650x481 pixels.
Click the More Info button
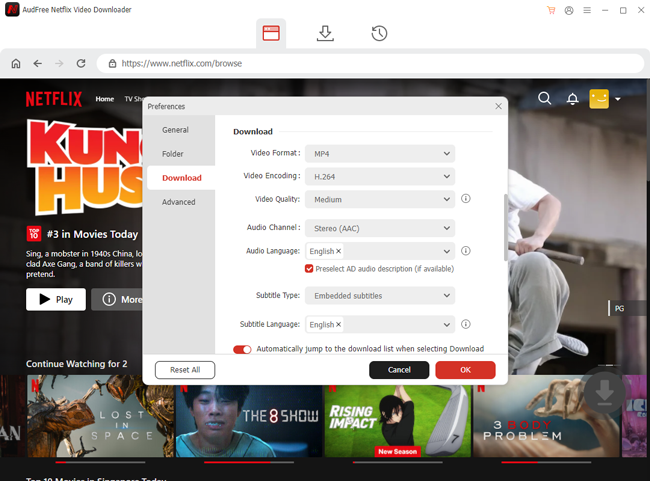click(117, 299)
